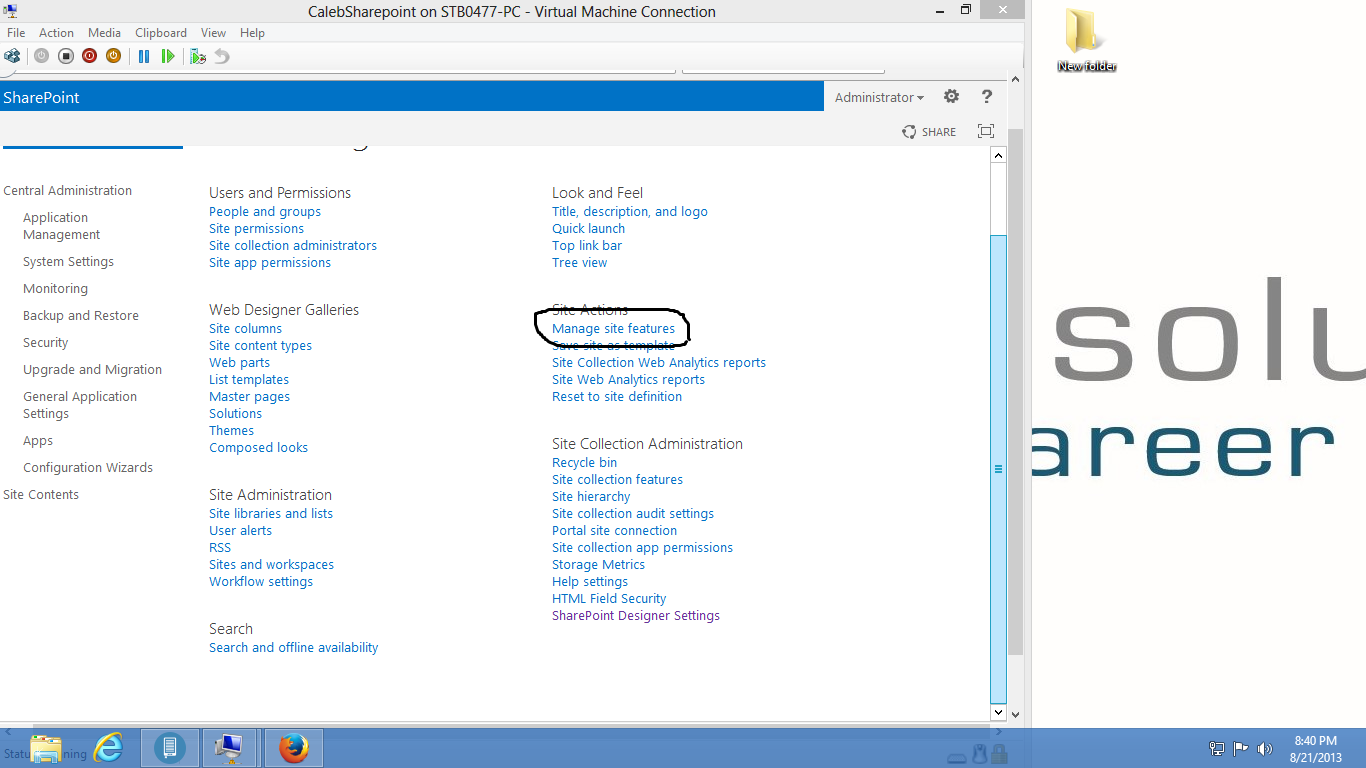Click the page scrollbar up arrow

coord(998,156)
